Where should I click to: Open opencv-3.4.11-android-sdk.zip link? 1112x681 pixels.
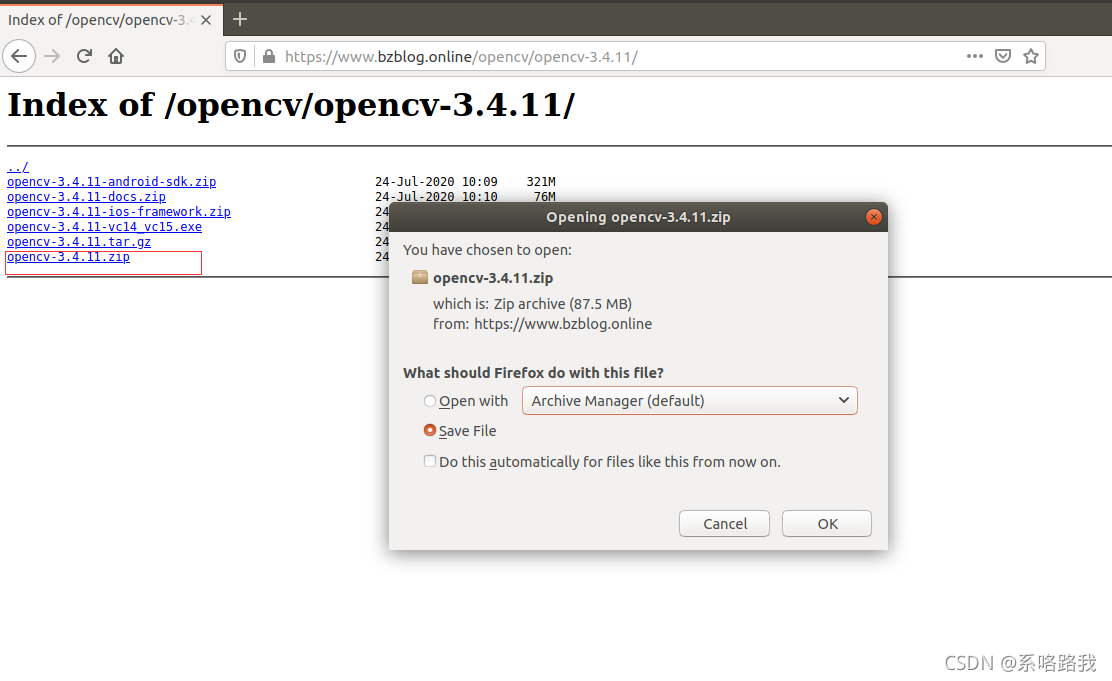click(111, 182)
